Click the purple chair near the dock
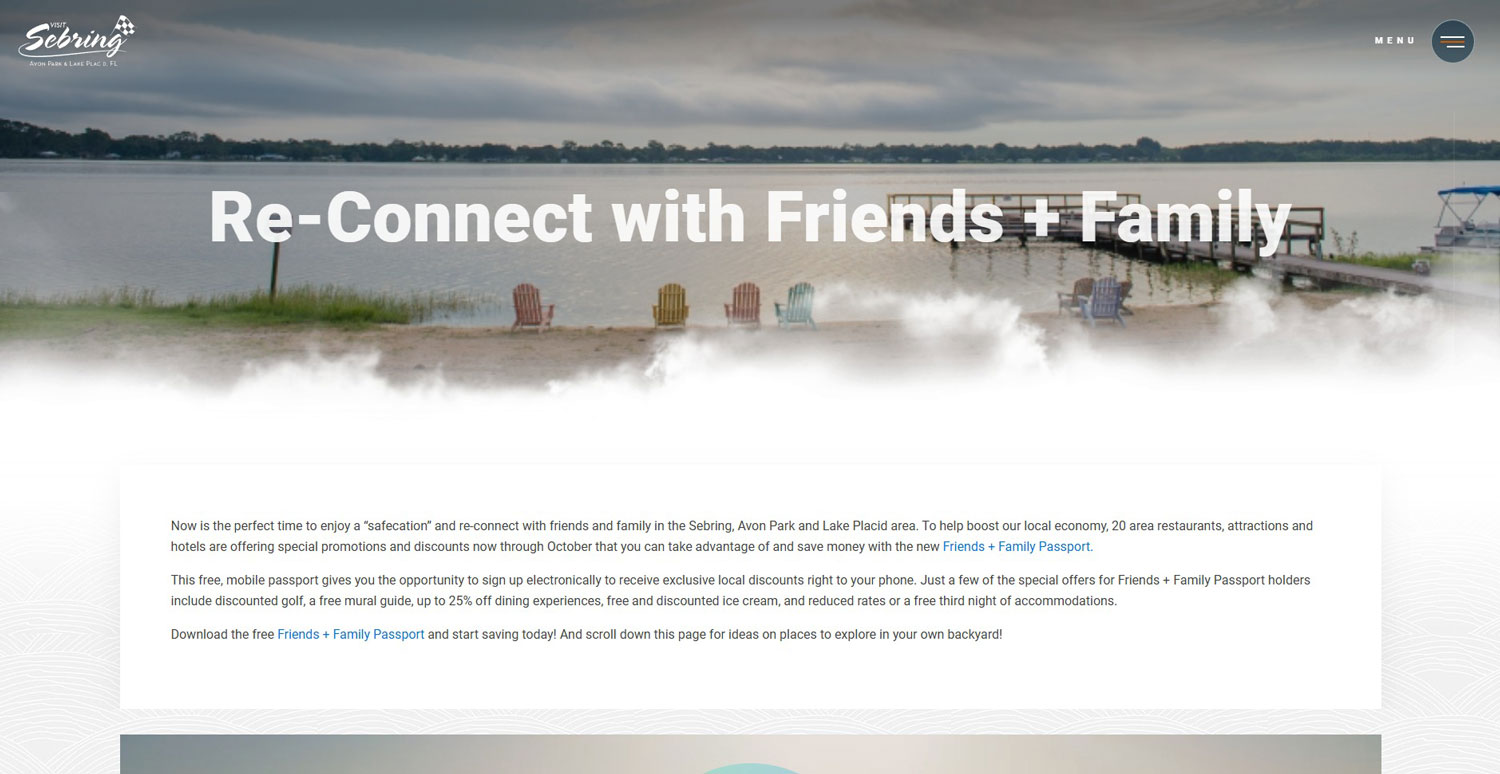The width and height of the screenshot is (1500, 774). click(1103, 299)
